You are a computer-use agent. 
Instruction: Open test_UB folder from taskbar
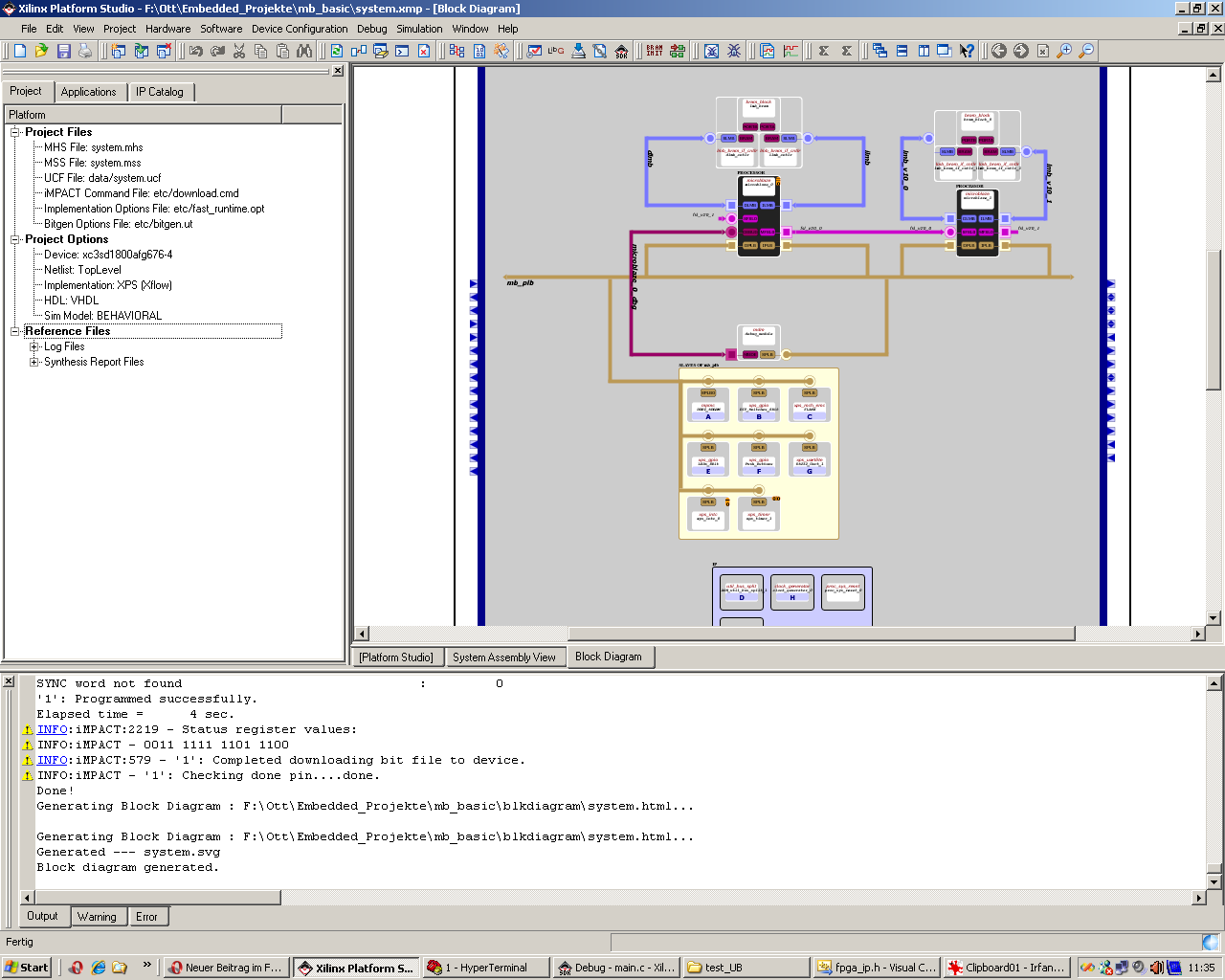point(746,968)
